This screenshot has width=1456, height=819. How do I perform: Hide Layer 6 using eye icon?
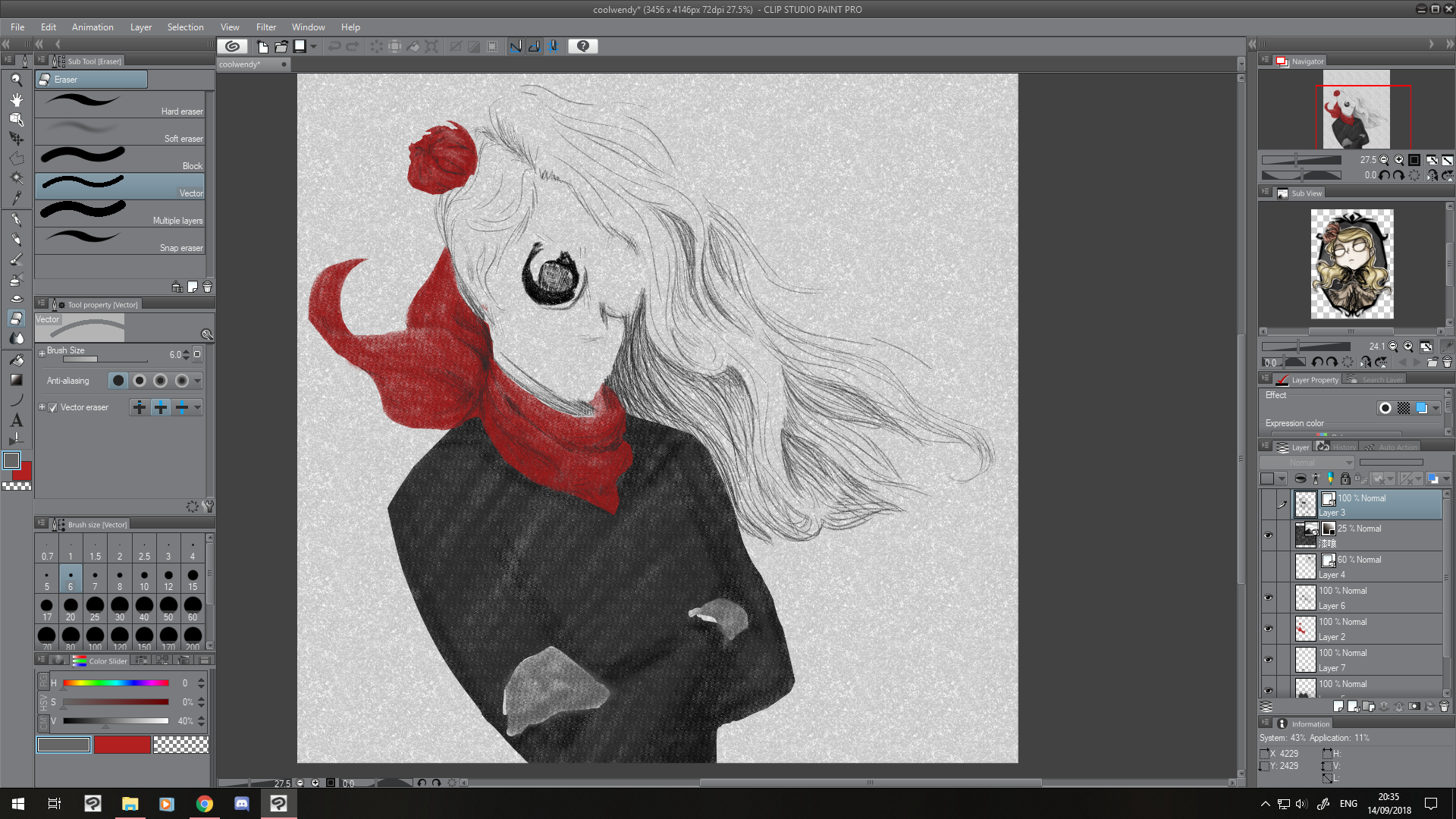pos(1268,598)
